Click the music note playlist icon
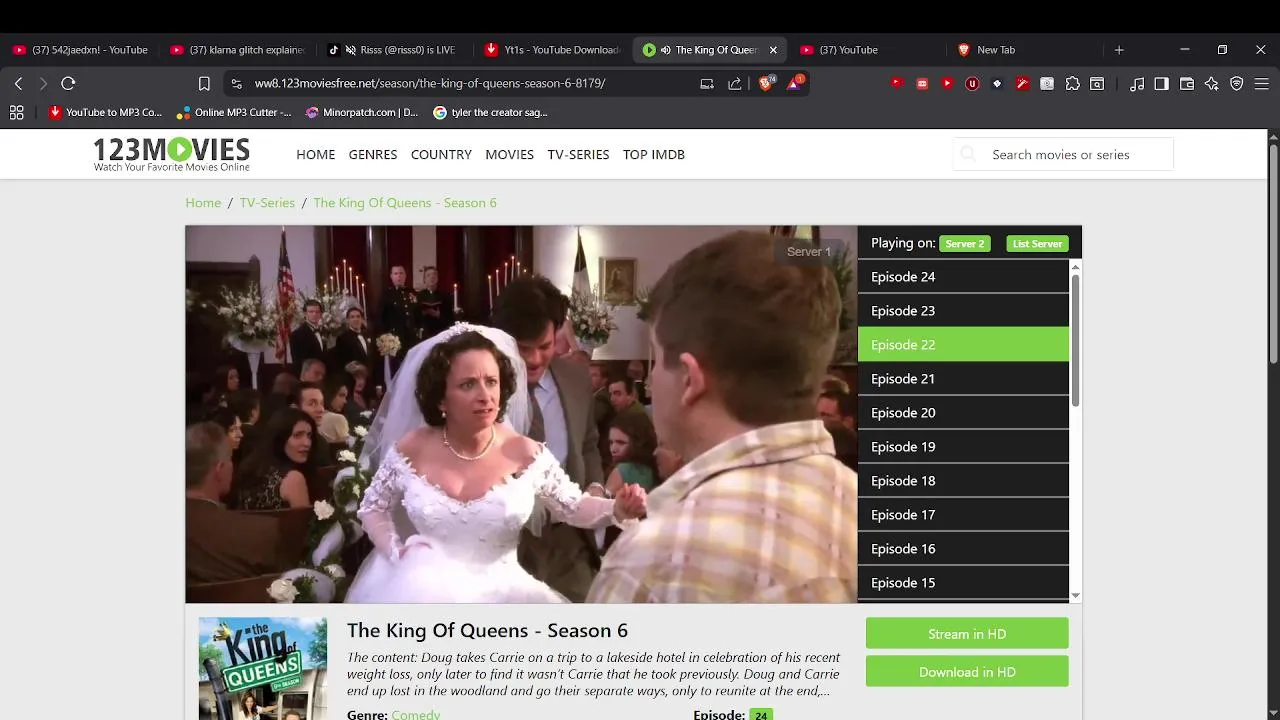Viewport: 1280px width, 720px height. [1136, 84]
